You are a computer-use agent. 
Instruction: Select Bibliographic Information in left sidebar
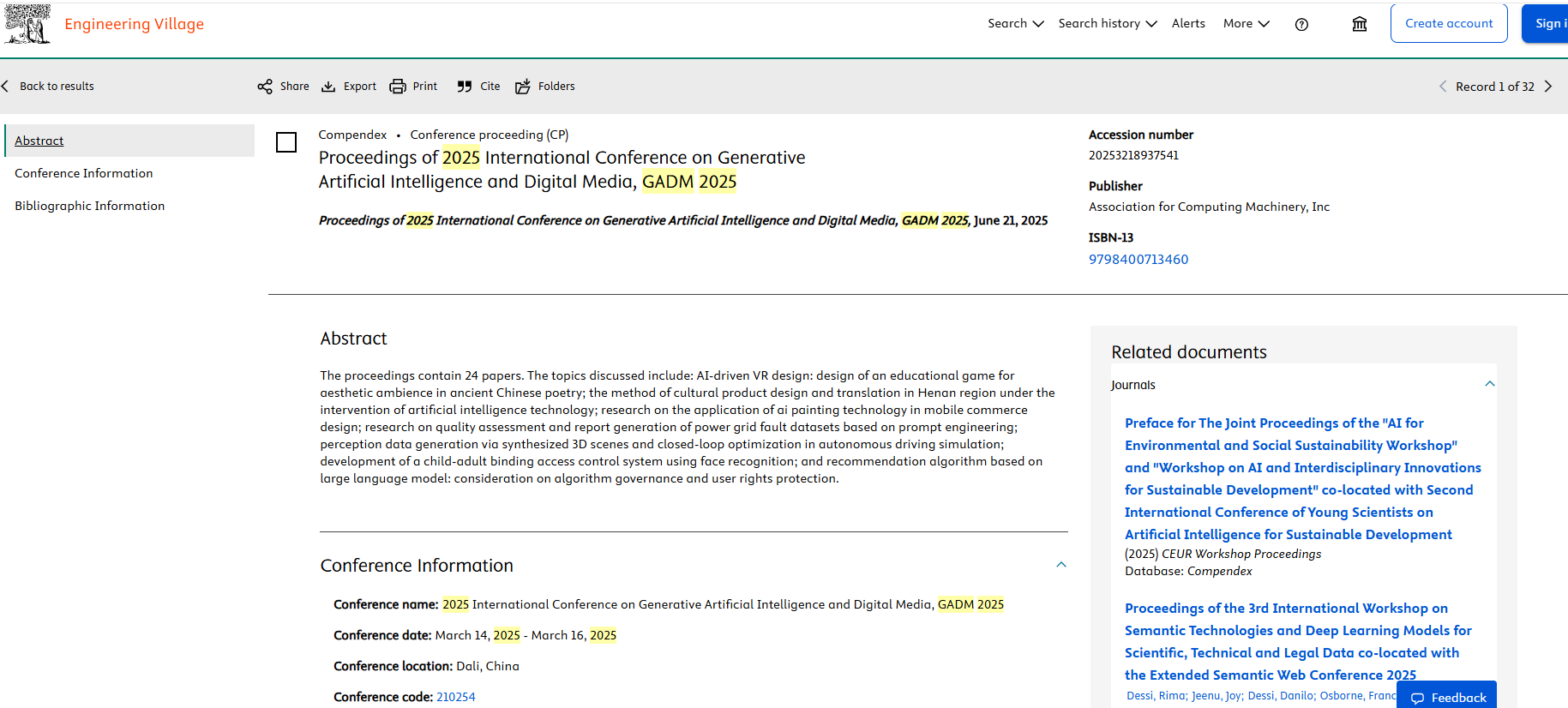coord(90,206)
